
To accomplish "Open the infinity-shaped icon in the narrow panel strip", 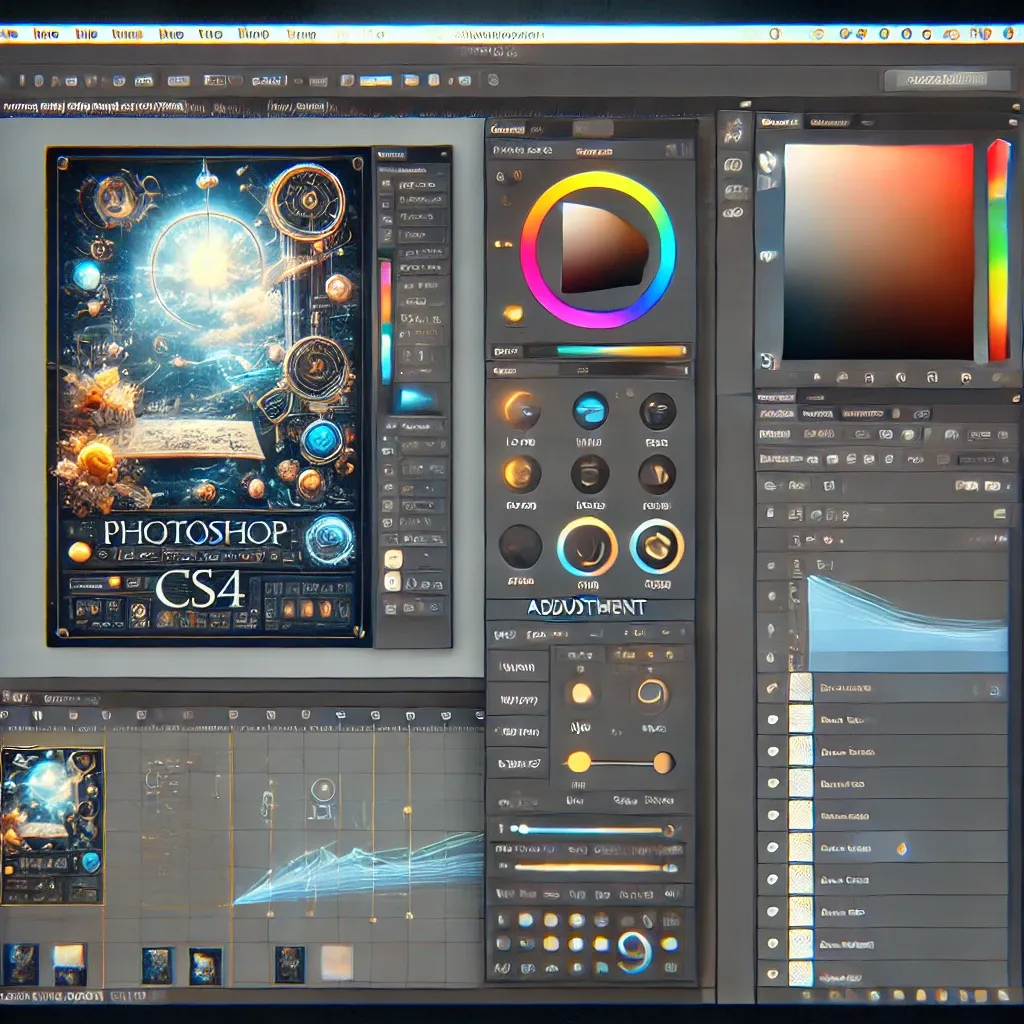I will click(733, 212).
